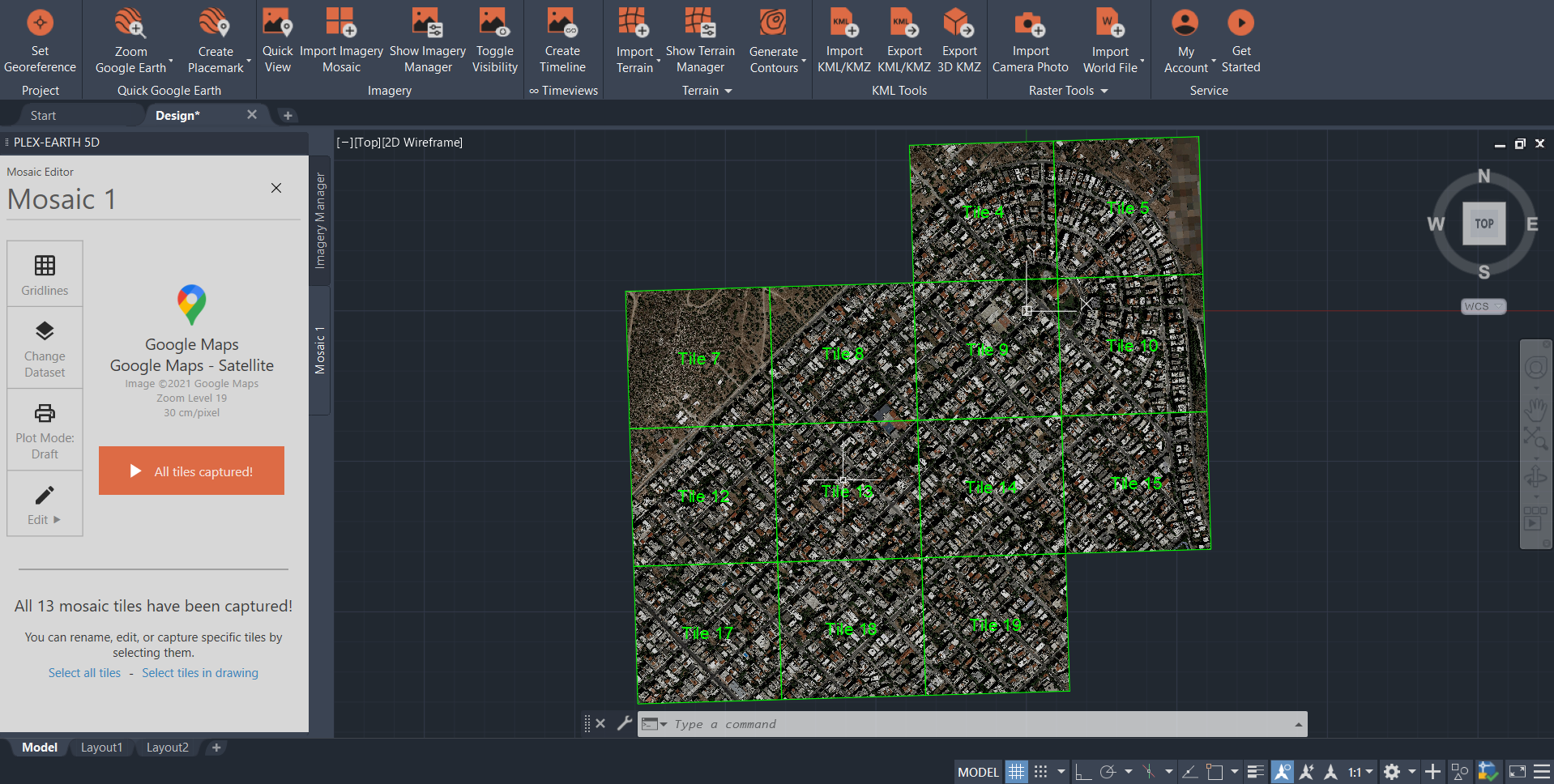Screen dimensions: 1554x784
Task: Open the SteeringWheel in navigation bar
Action: [1535, 369]
